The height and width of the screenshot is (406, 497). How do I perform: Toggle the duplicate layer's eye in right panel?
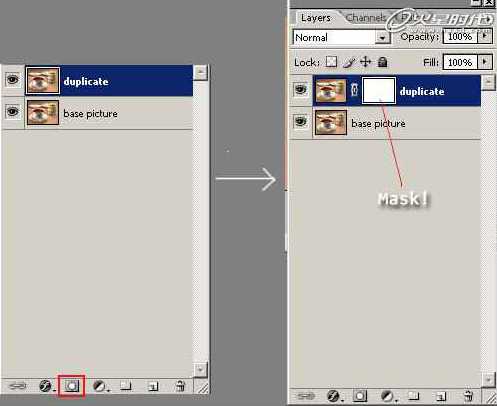[x=300, y=89]
